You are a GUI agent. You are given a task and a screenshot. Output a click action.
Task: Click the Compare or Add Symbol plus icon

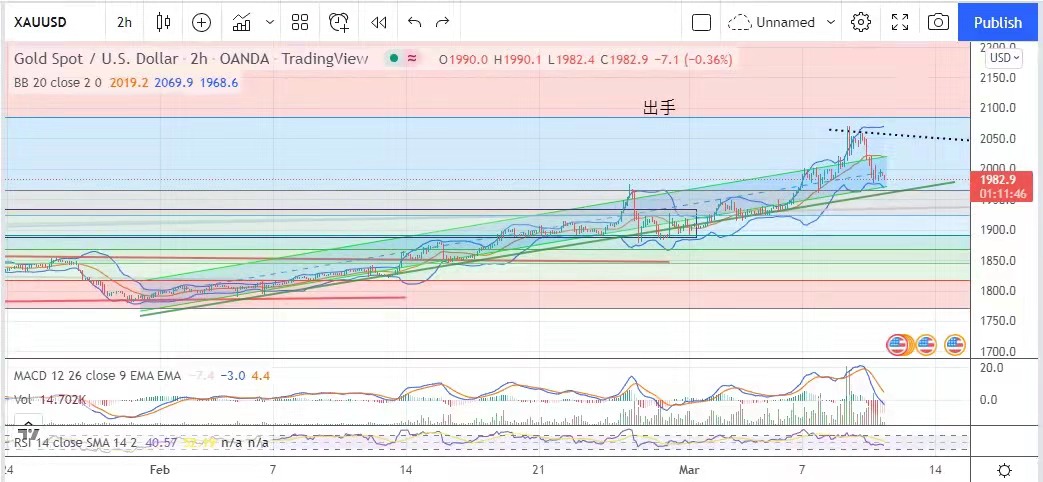point(202,22)
